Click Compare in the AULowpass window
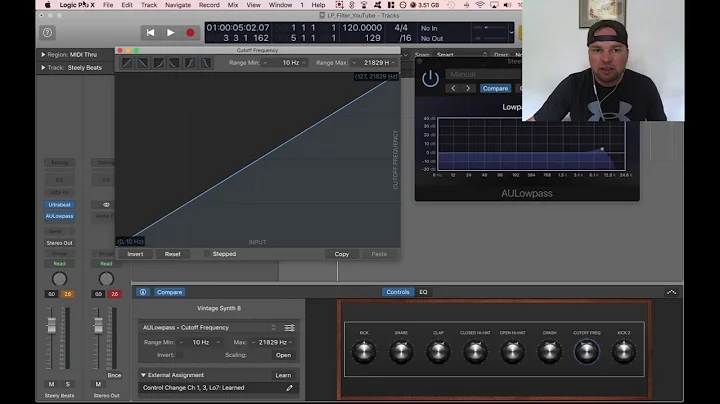Viewport: 720px width, 404px height. (495, 89)
